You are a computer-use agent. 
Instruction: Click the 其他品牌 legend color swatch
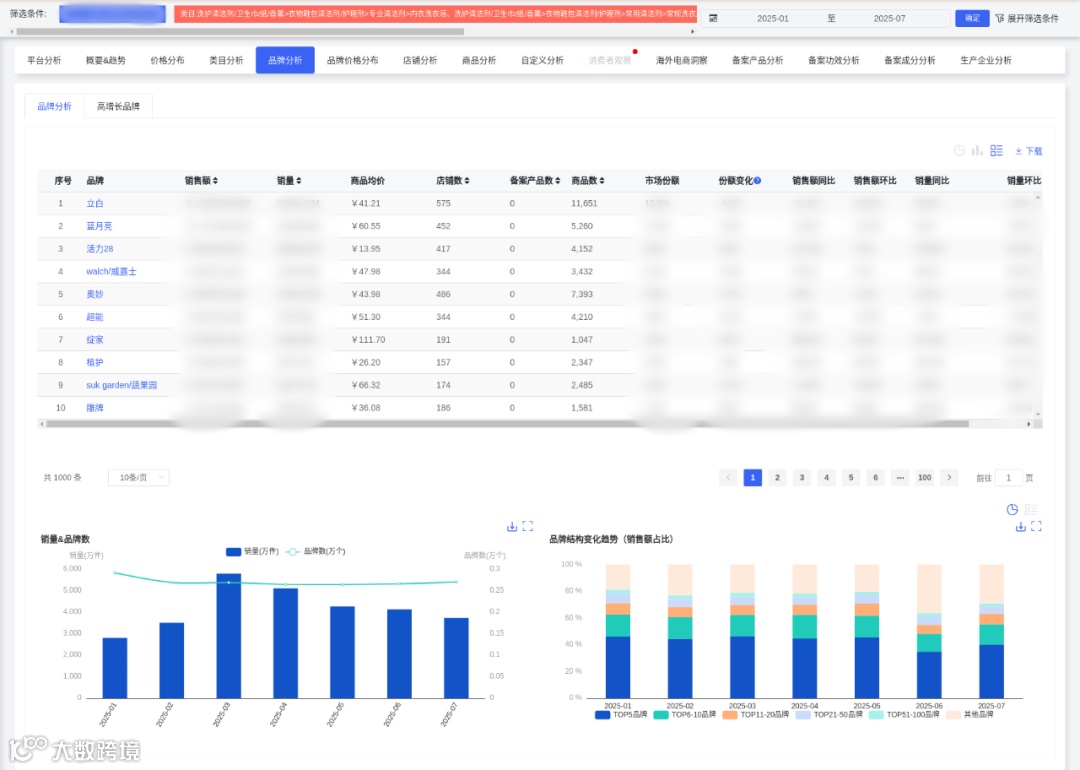(x=953, y=715)
